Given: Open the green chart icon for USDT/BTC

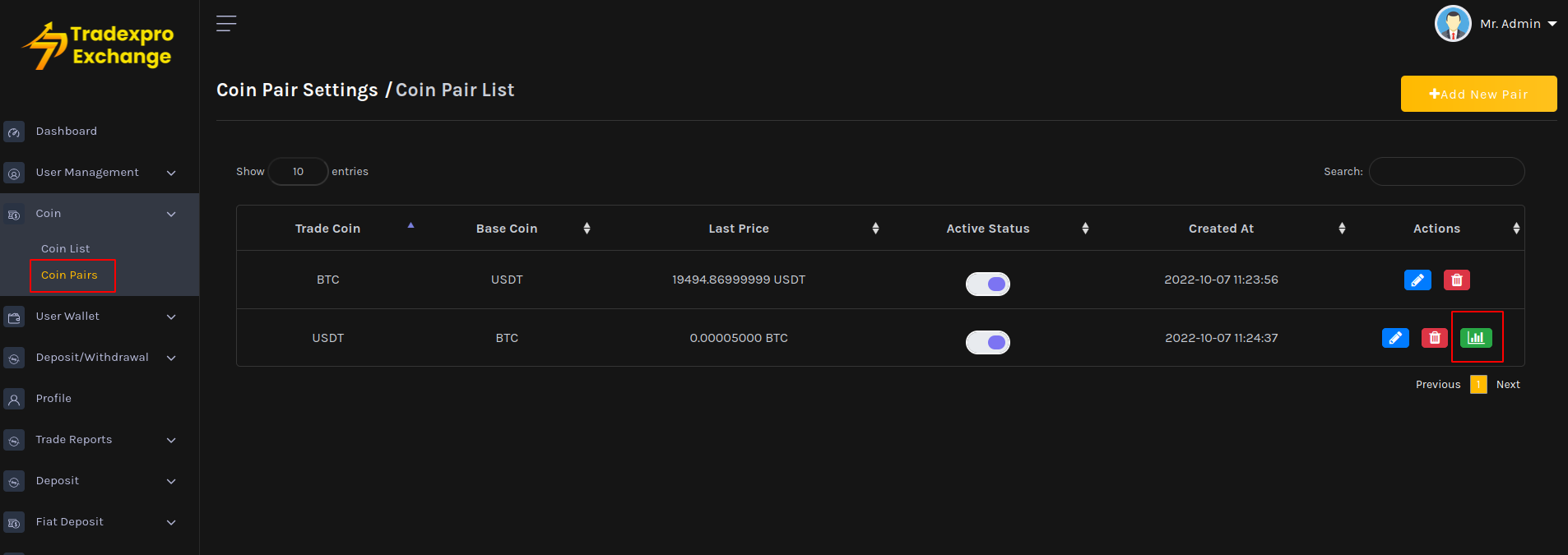Looking at the screenshot, I should tap(1476, 338).
